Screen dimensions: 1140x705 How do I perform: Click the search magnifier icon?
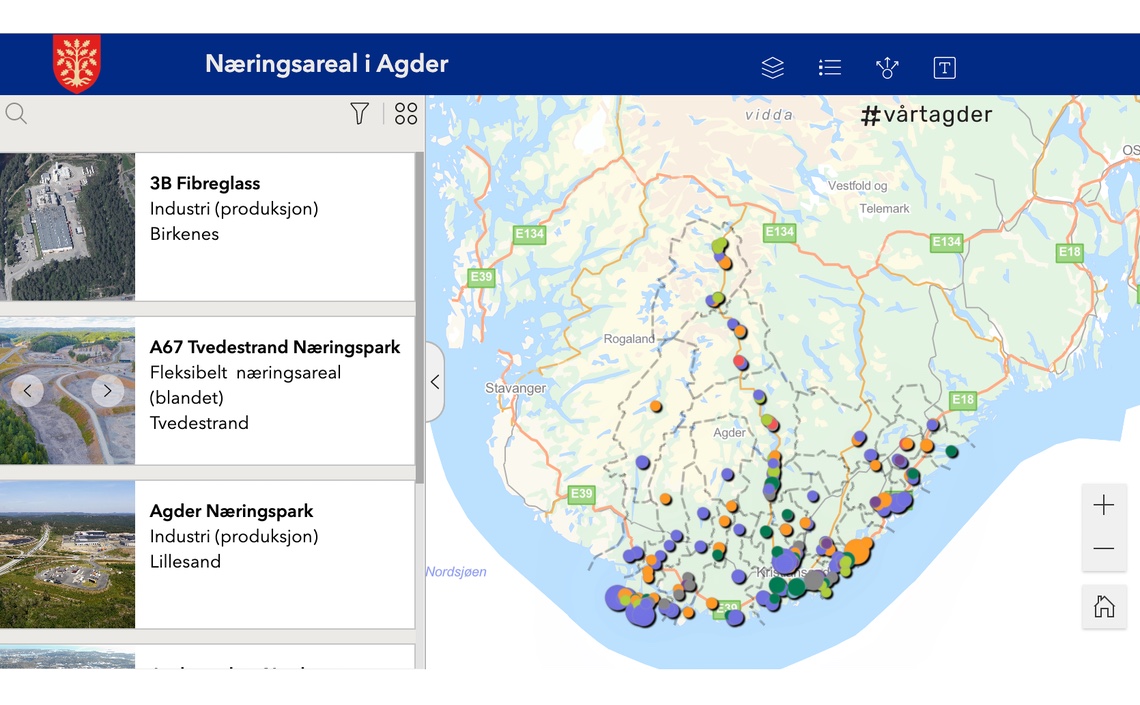tap(16, 113)
